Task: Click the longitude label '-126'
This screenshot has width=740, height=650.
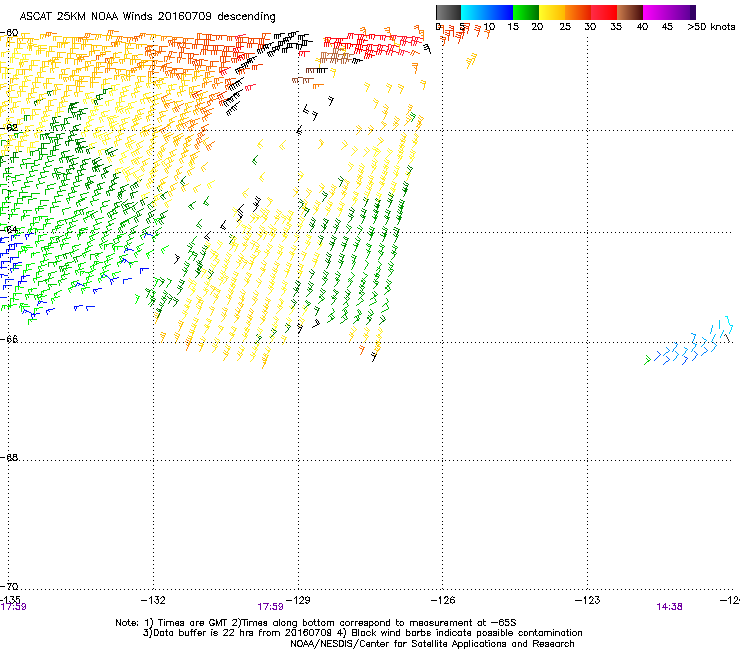Action: (443, 600)
